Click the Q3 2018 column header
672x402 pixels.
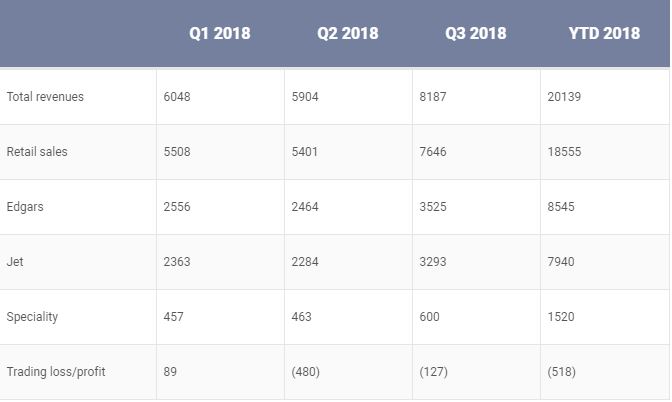476,33
